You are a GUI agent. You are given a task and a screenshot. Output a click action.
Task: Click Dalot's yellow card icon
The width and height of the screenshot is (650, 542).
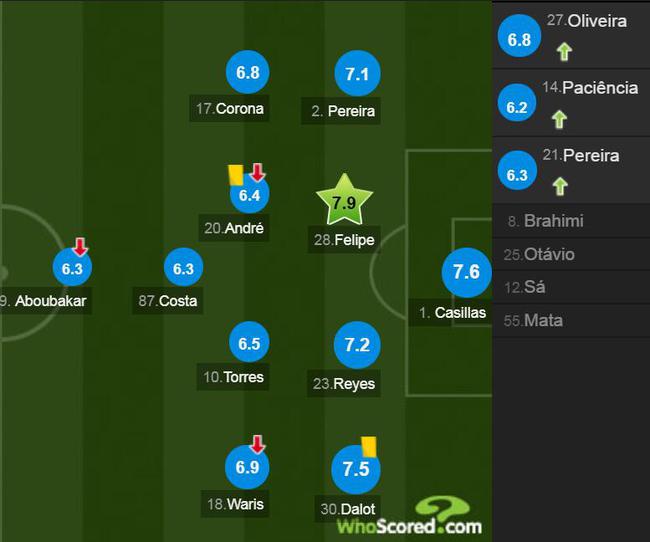click(x=369, y=447)
